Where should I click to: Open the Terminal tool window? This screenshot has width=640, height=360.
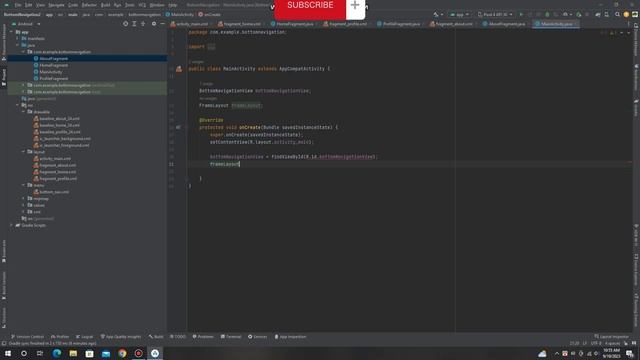point(231,337)
